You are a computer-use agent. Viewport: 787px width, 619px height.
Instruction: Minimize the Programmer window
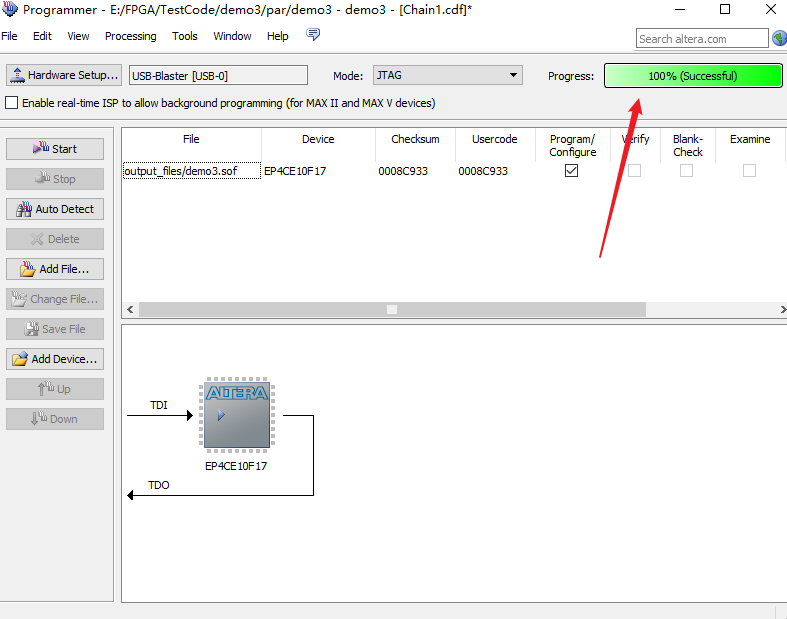point(680,9)
